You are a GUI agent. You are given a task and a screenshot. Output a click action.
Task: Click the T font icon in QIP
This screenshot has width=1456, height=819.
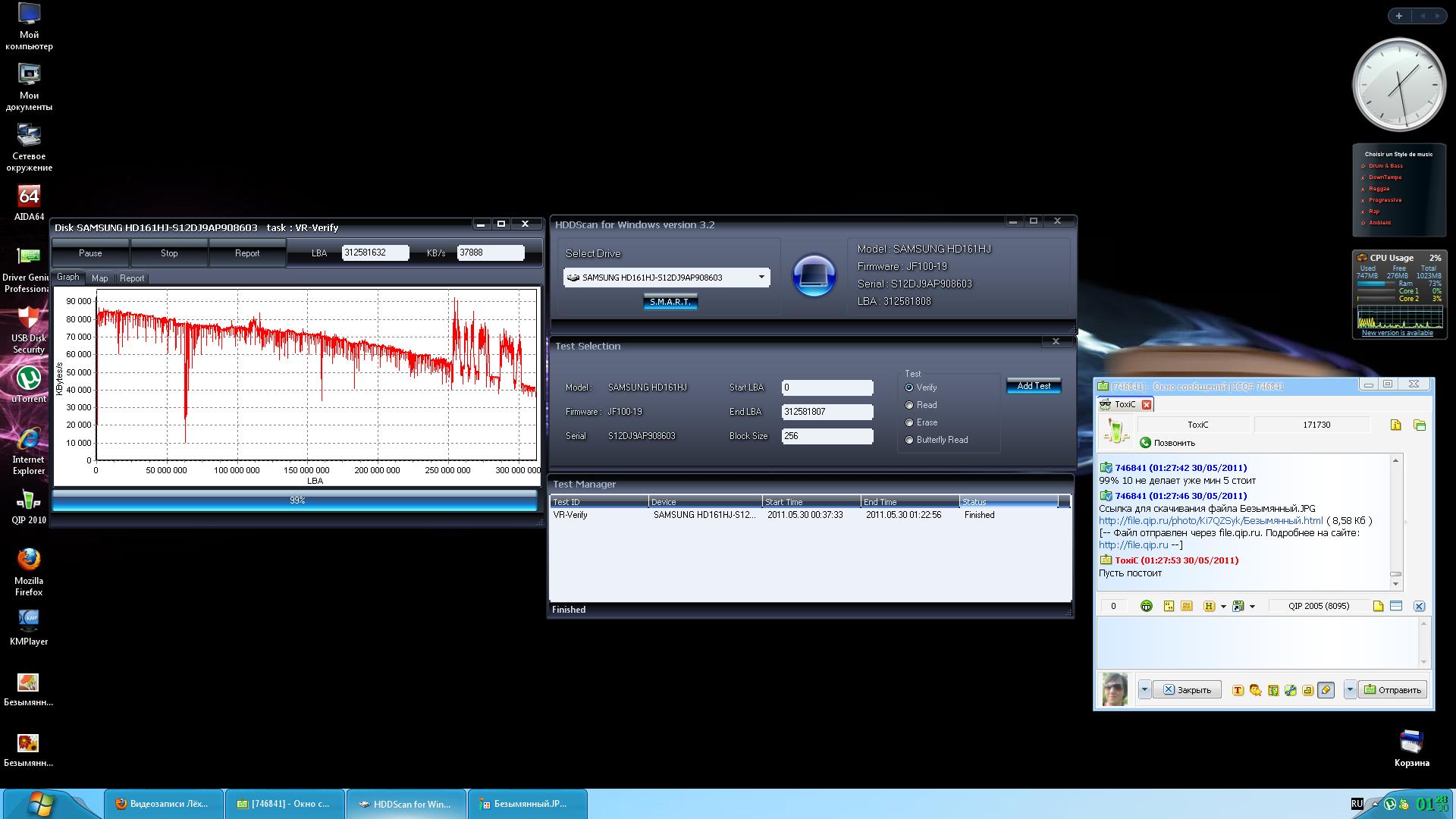1238,690
